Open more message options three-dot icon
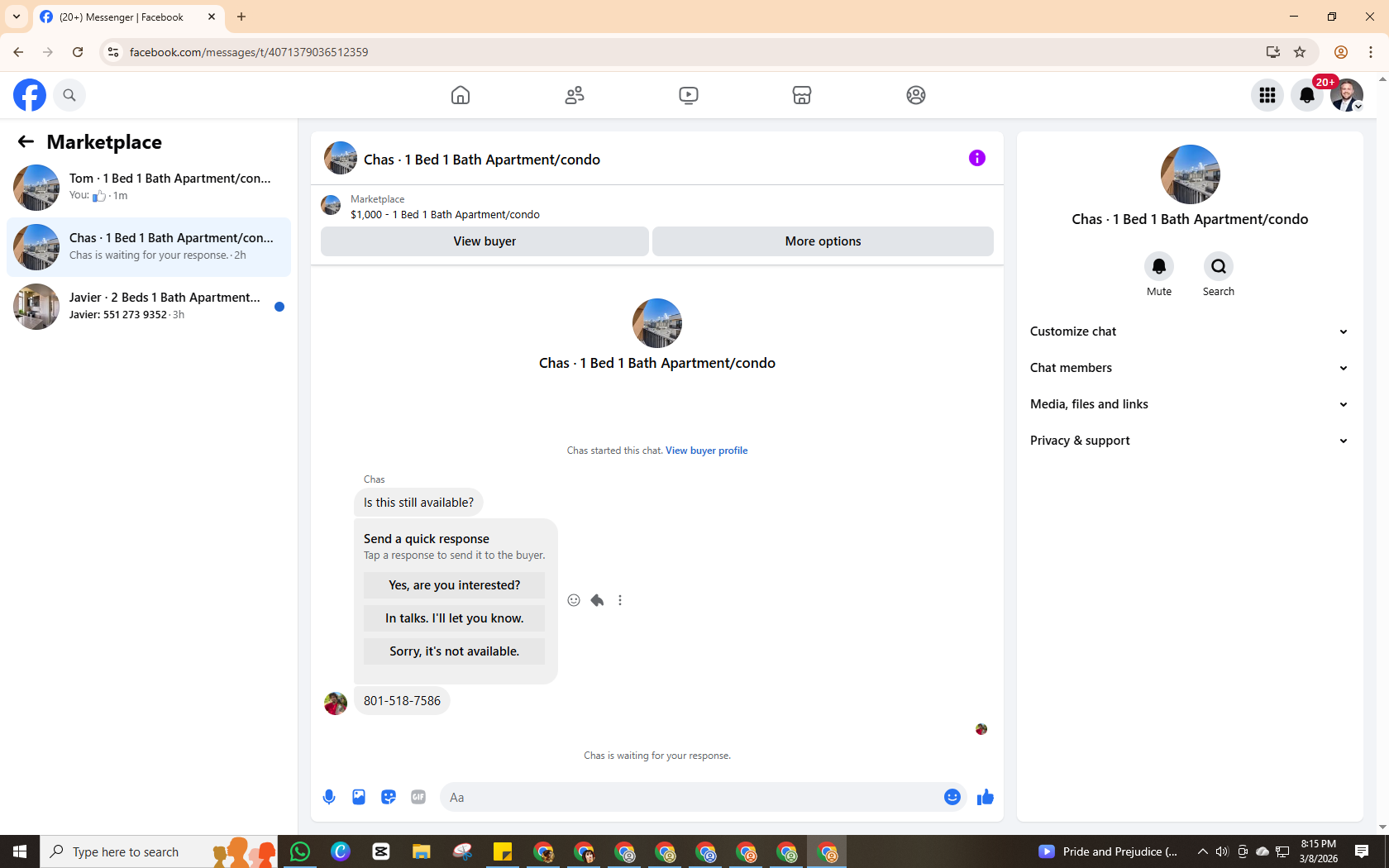This screenshot has width=1389, height=868. coord(620,600)
